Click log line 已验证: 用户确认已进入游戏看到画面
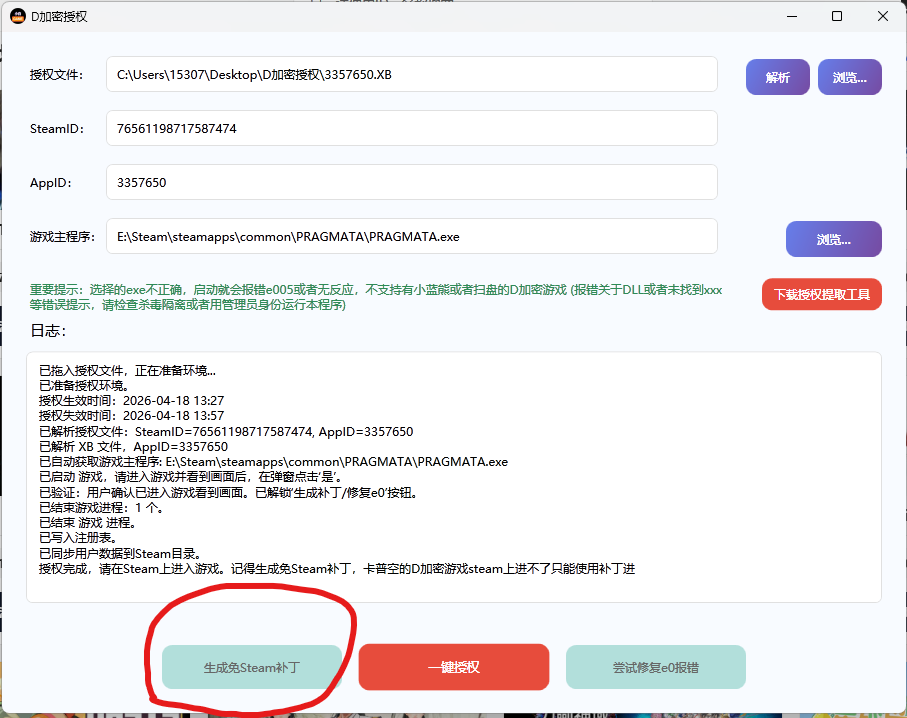Image resolution: width=907 pixels, height=718 pixels. click(x=228, y=492)
